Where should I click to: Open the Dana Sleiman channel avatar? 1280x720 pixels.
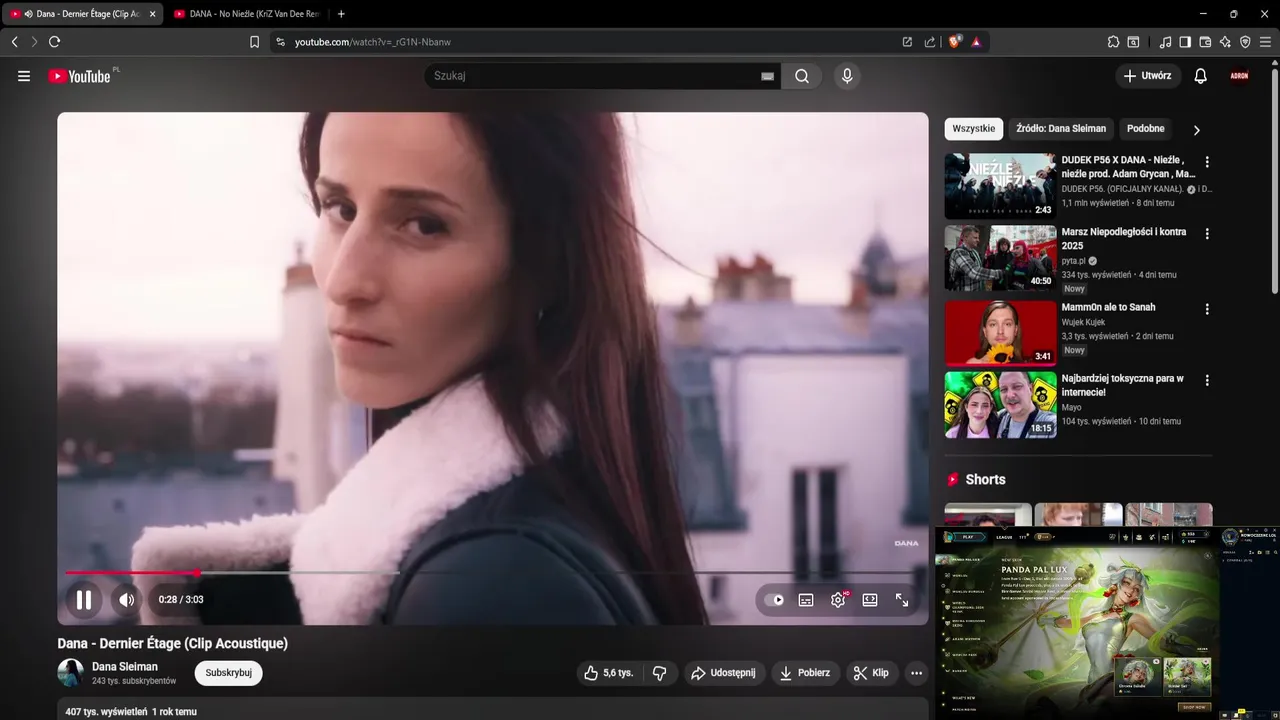point(71,673)
